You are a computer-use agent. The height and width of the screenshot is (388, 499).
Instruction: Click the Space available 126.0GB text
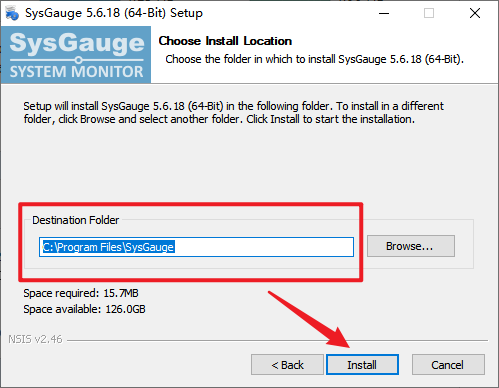84,309
